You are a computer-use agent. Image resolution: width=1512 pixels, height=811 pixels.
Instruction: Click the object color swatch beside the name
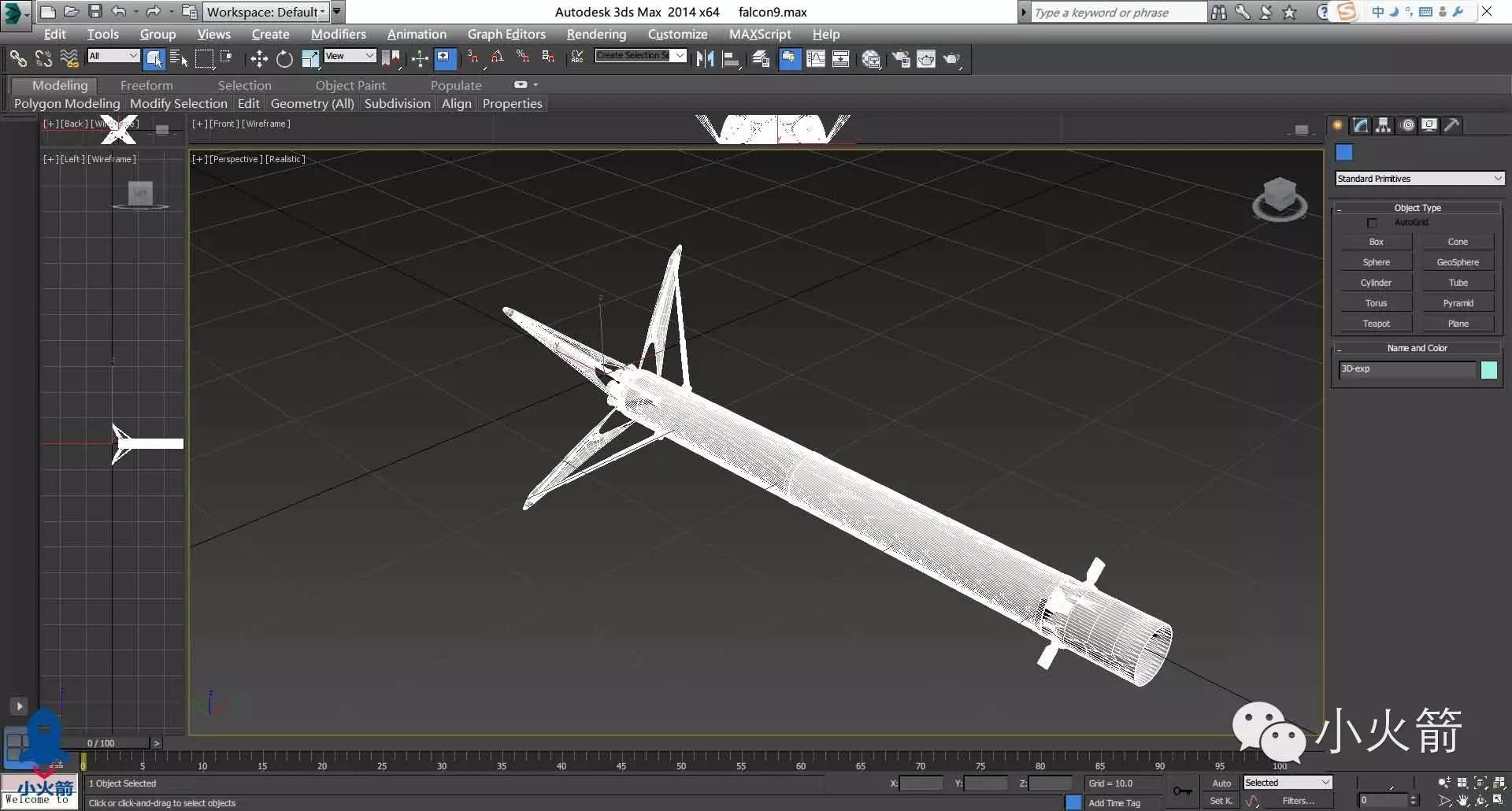click(x=1488, y=369)
